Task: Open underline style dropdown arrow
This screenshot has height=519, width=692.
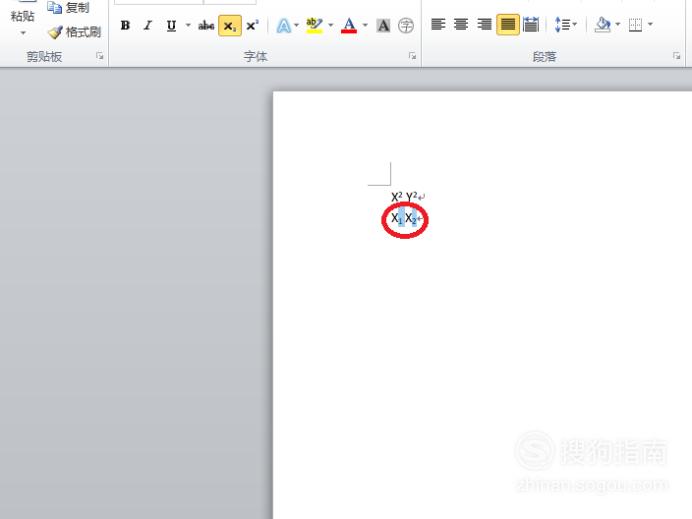Action: [188, 25]
